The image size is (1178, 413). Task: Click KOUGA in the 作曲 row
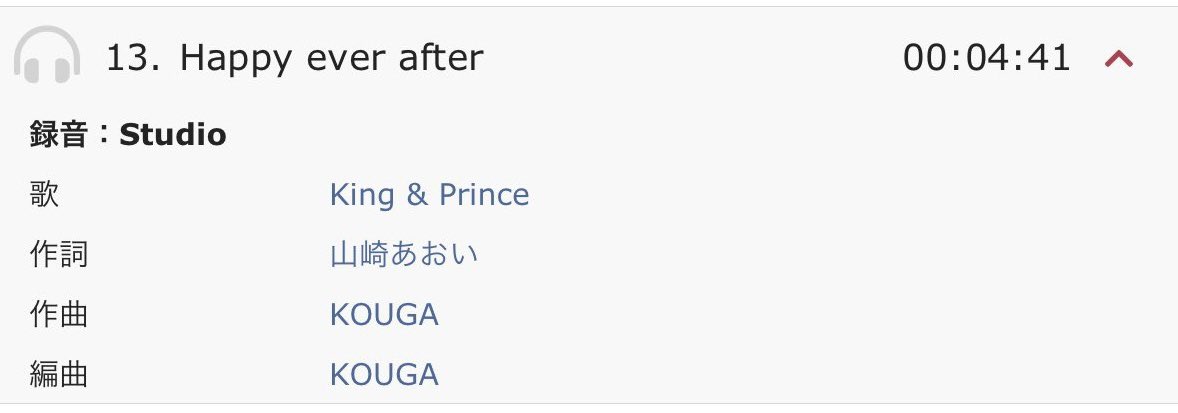pyautogui.click(x=384, y=315)
